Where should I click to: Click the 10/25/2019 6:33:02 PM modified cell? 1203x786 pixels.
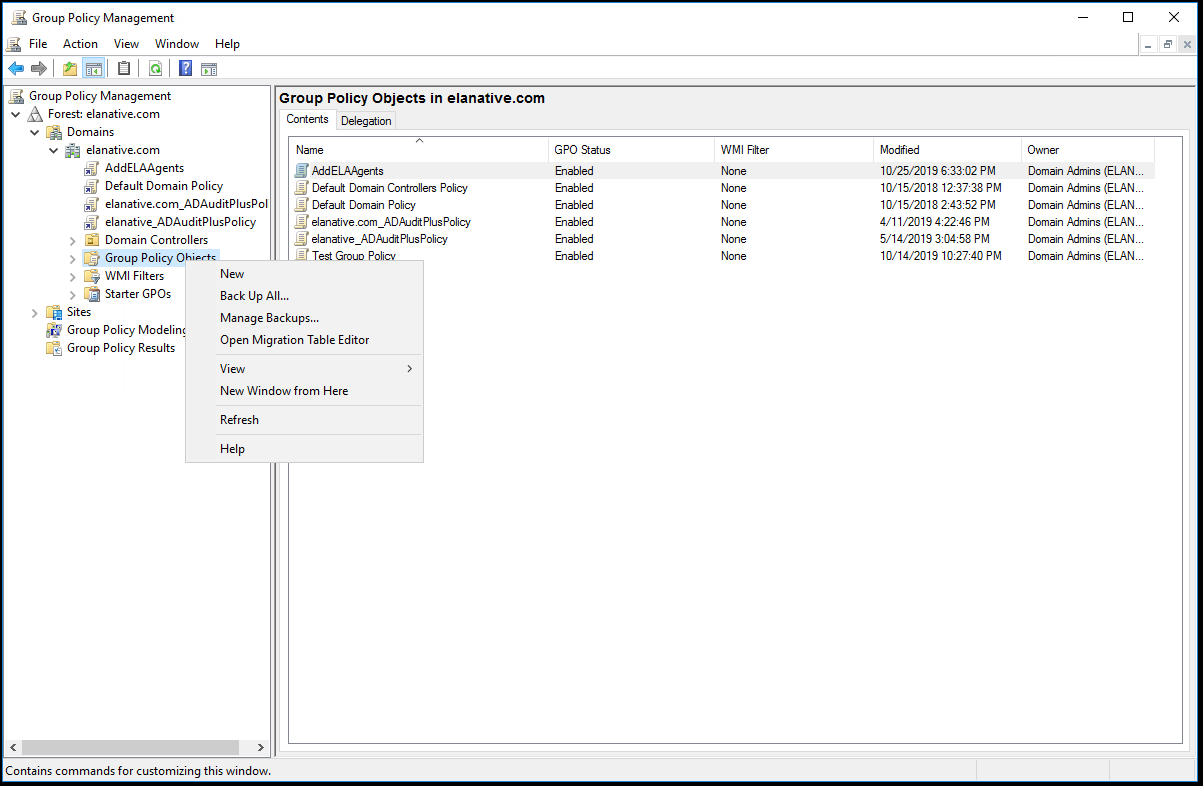pyautogui.click(x=938, y=171)
